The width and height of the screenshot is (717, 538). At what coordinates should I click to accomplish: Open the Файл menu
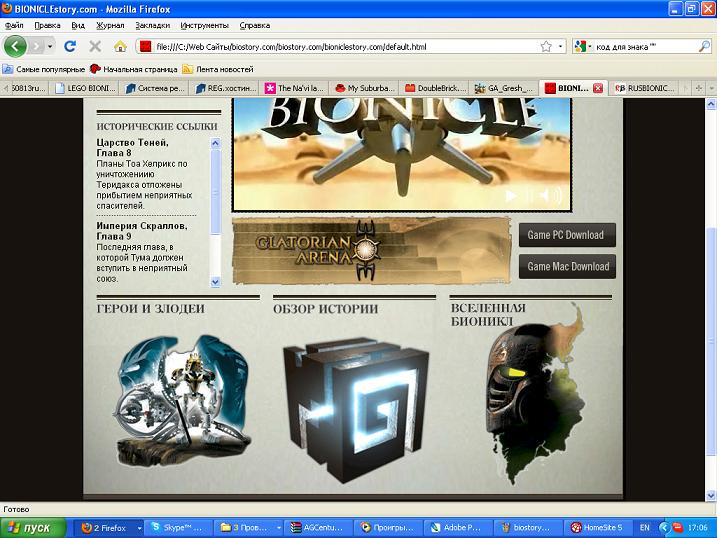pos(14,26)
